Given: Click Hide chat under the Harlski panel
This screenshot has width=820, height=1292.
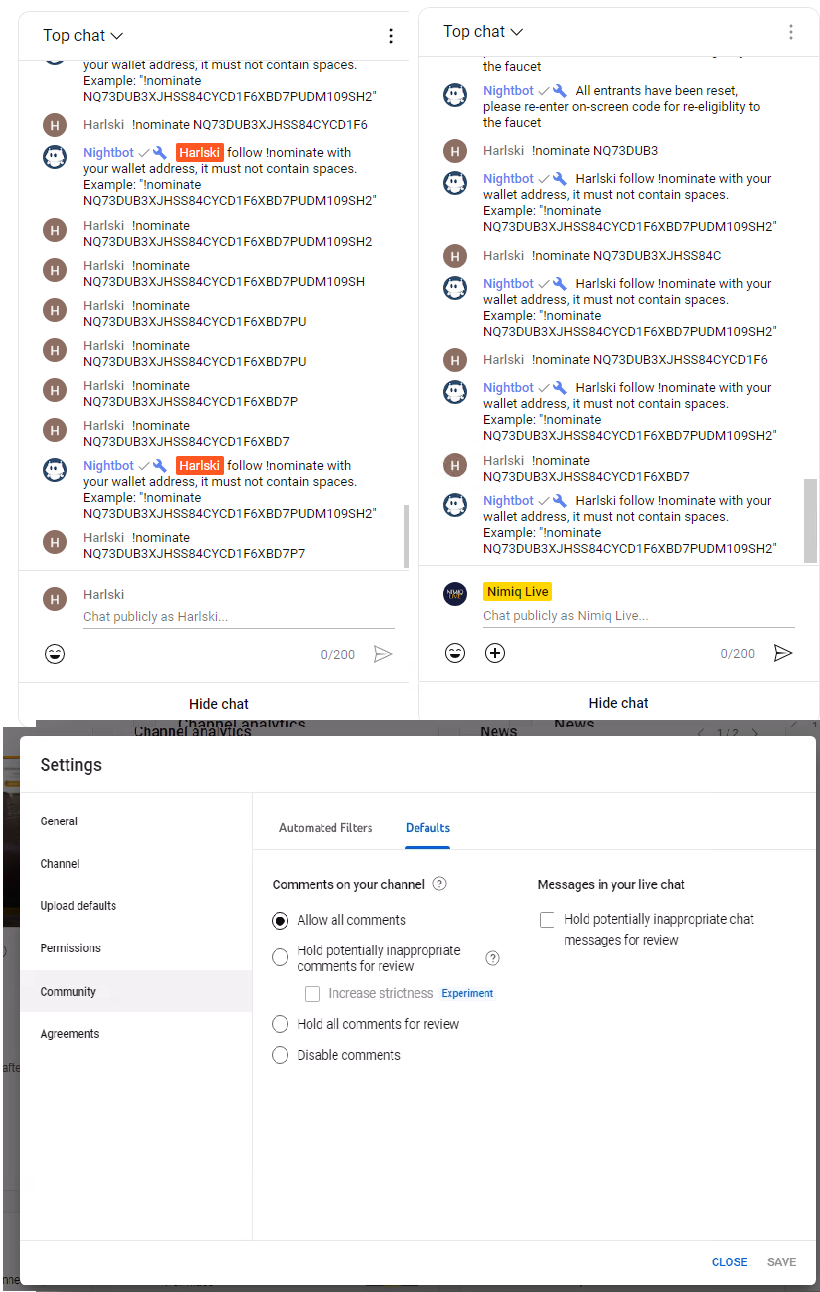Looking at the screenshot, I should coord(219,704).
